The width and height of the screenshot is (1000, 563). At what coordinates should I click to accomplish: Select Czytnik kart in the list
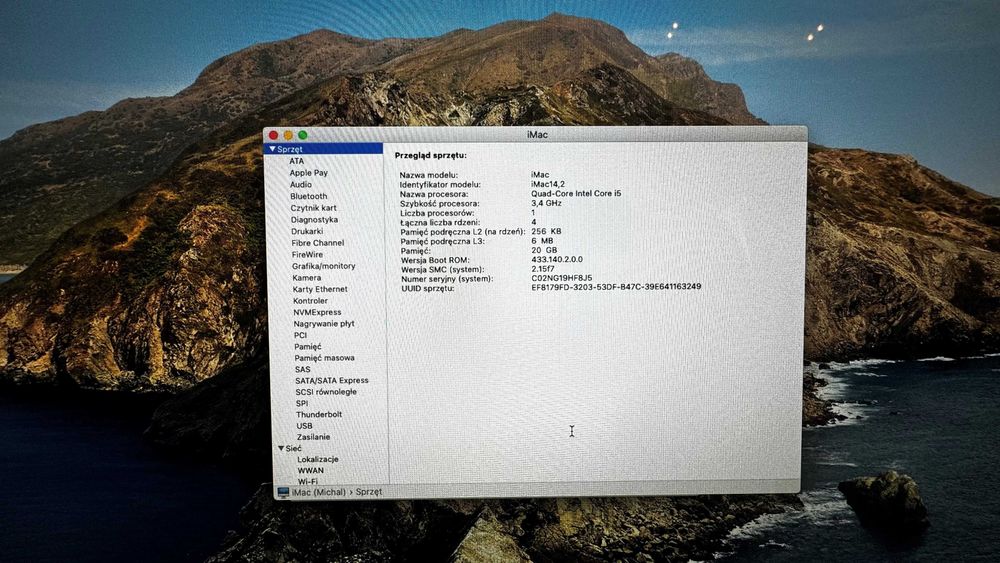pyautogui.click(x=313, y=208)
